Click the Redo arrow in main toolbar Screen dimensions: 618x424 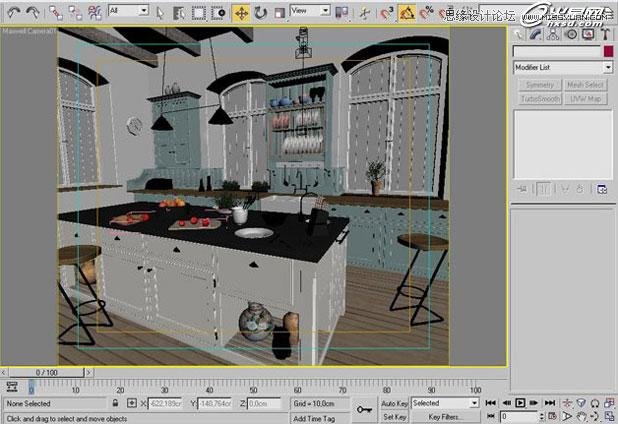coord(34,13)
